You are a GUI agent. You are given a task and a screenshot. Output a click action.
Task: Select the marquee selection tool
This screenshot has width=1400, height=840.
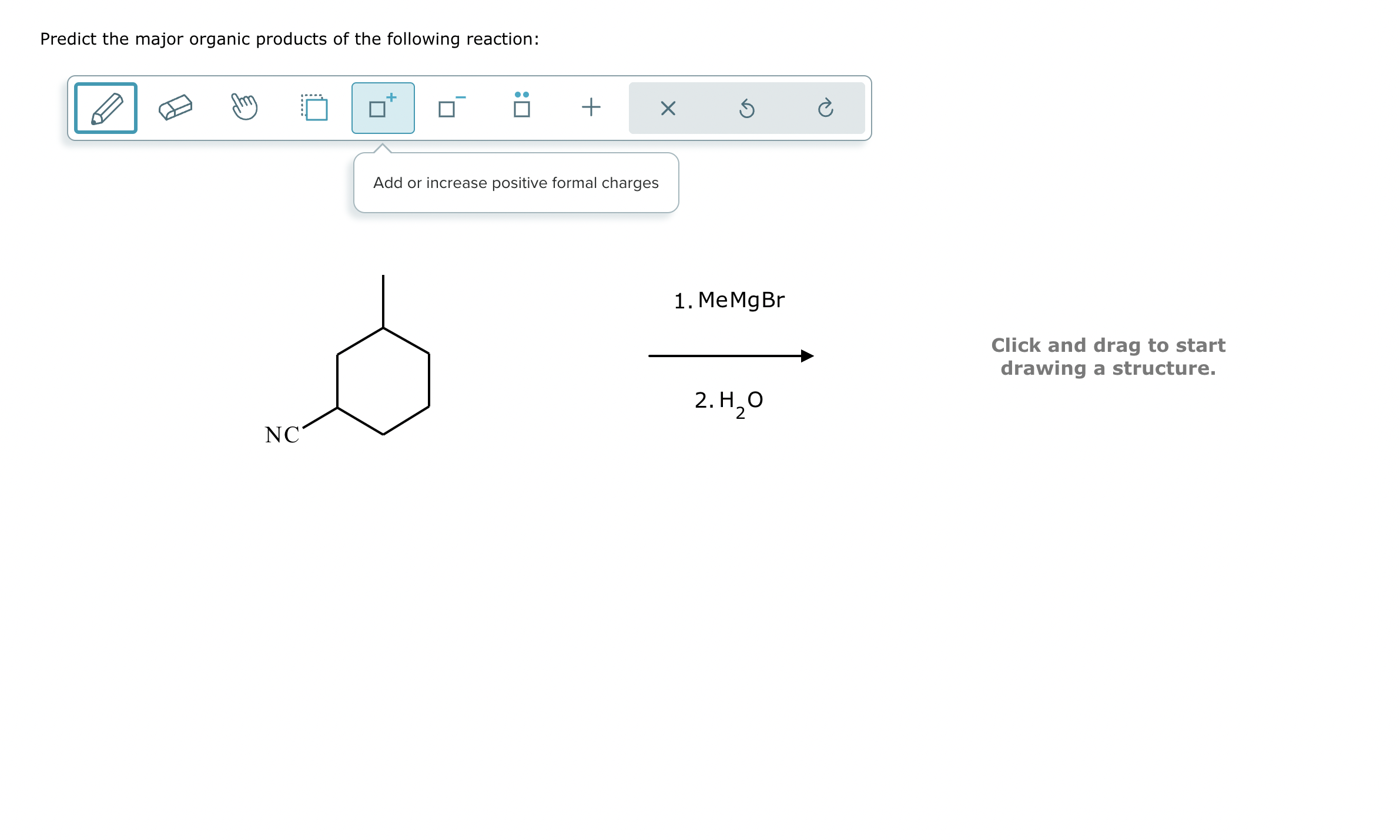point(314,107)
